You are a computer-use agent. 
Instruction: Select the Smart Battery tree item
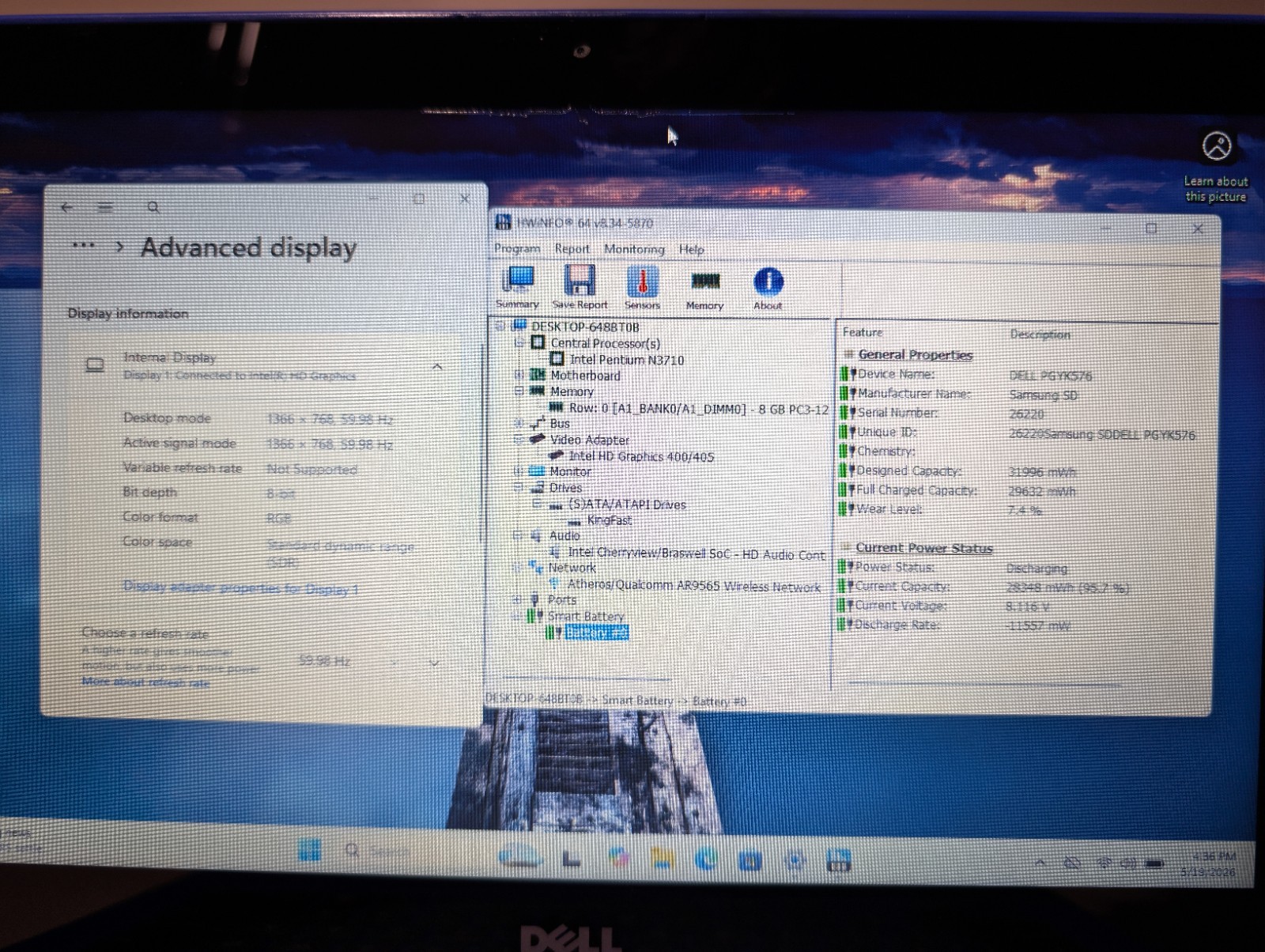click(x=586, y=616)
